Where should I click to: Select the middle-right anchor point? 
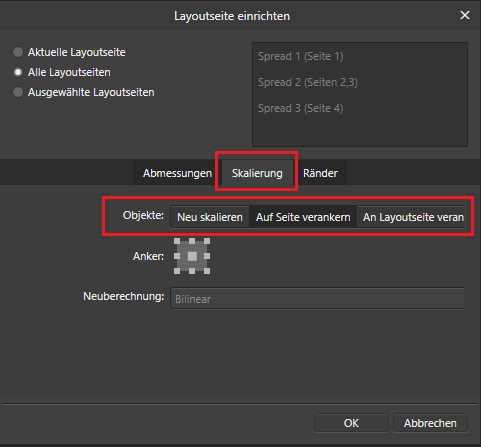click(x=207, y=256)
